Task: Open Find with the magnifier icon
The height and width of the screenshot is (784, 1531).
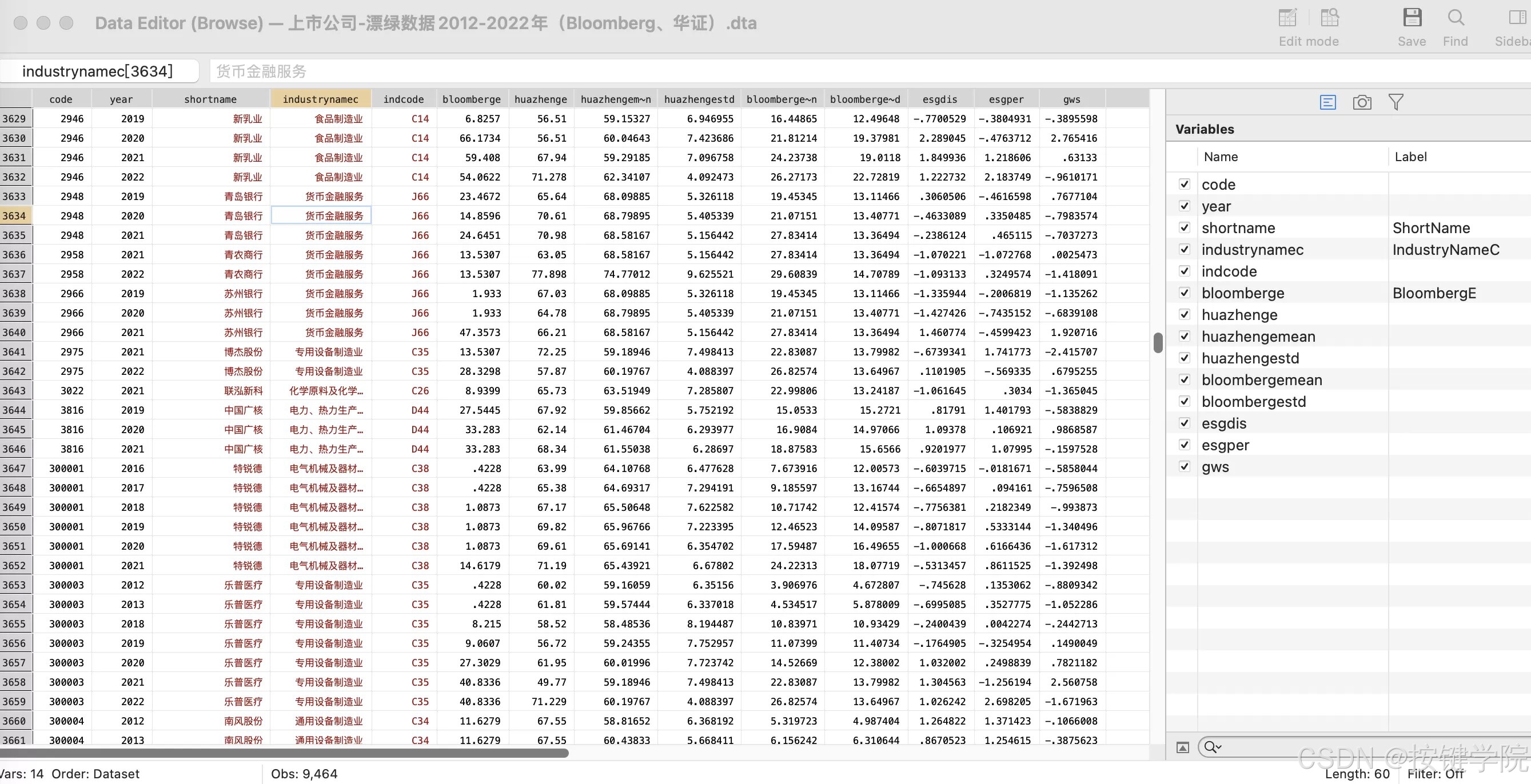Action: tap(1456, 18)
